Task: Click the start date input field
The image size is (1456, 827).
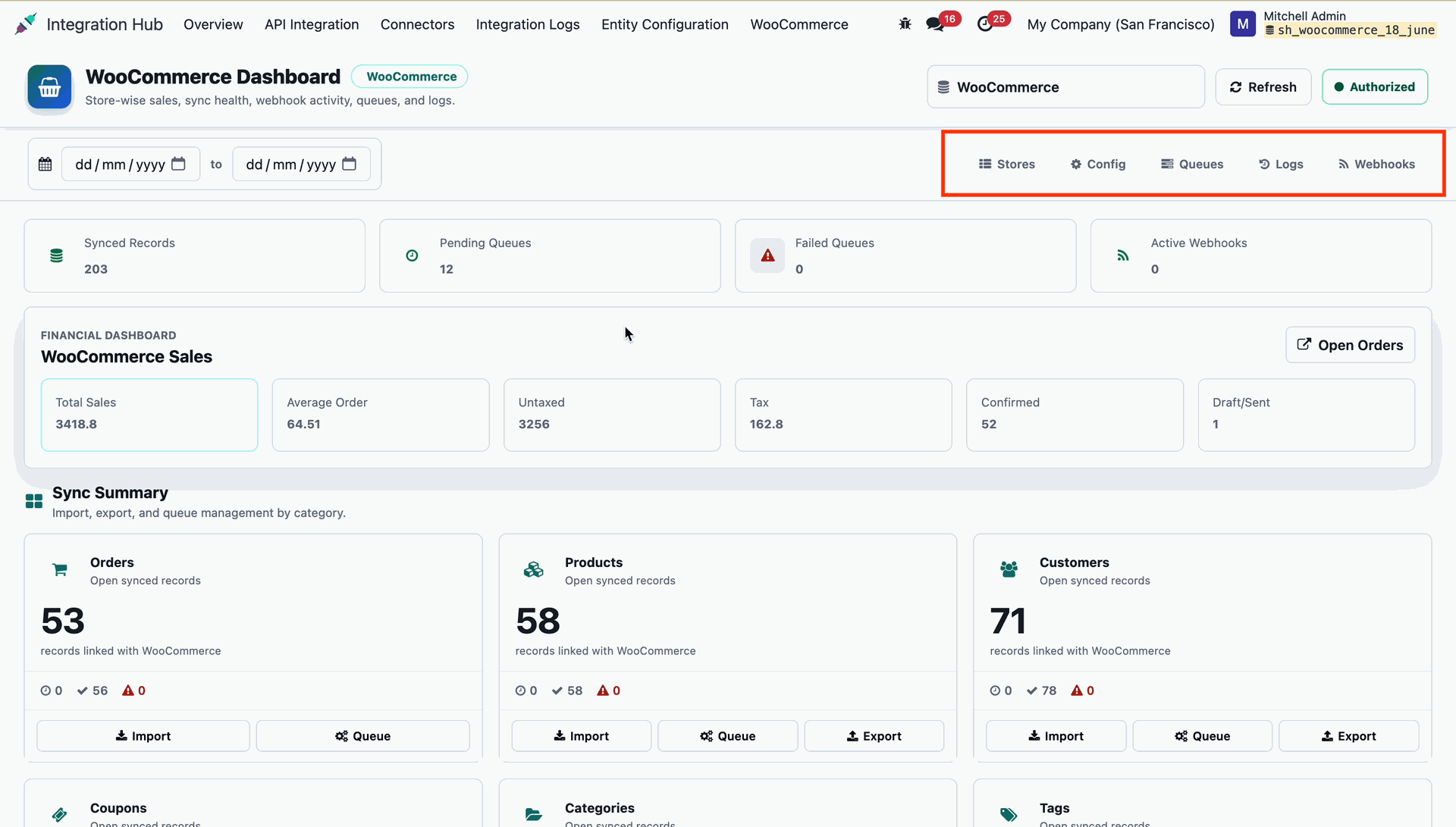Action: [130, 164]
